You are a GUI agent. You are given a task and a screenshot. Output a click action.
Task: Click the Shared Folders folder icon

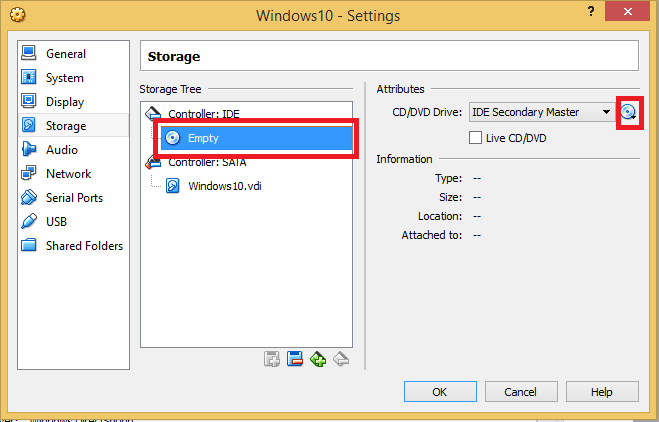pyautogui.click(x=29, y=245)
